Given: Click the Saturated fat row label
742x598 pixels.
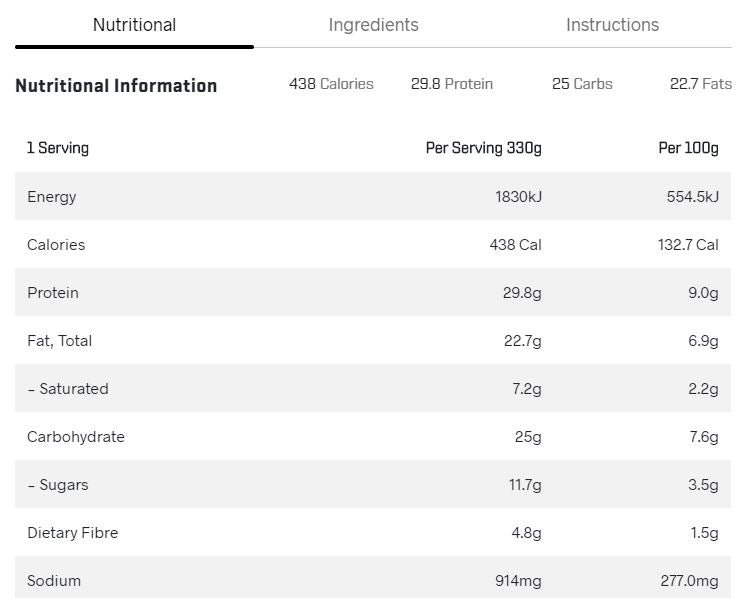Looking at the screenshot, I should pos(68,389).
